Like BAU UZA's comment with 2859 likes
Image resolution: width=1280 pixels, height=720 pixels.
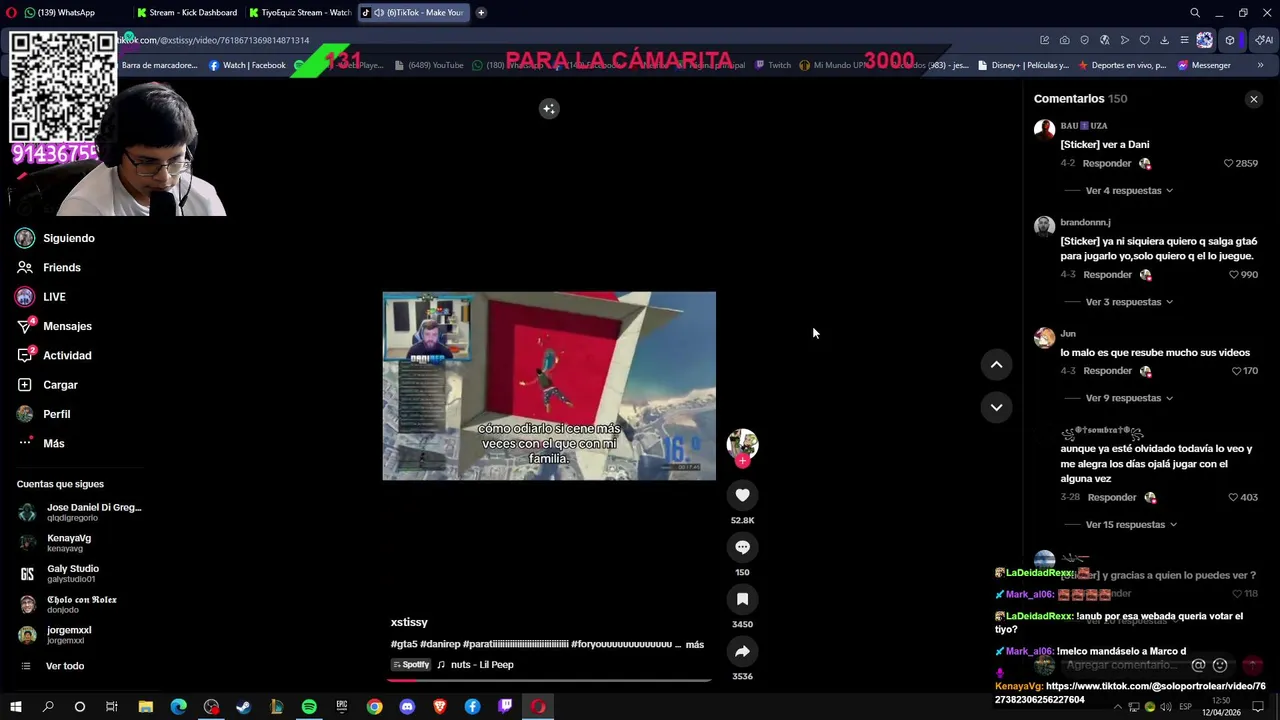tap(1229, 163)
